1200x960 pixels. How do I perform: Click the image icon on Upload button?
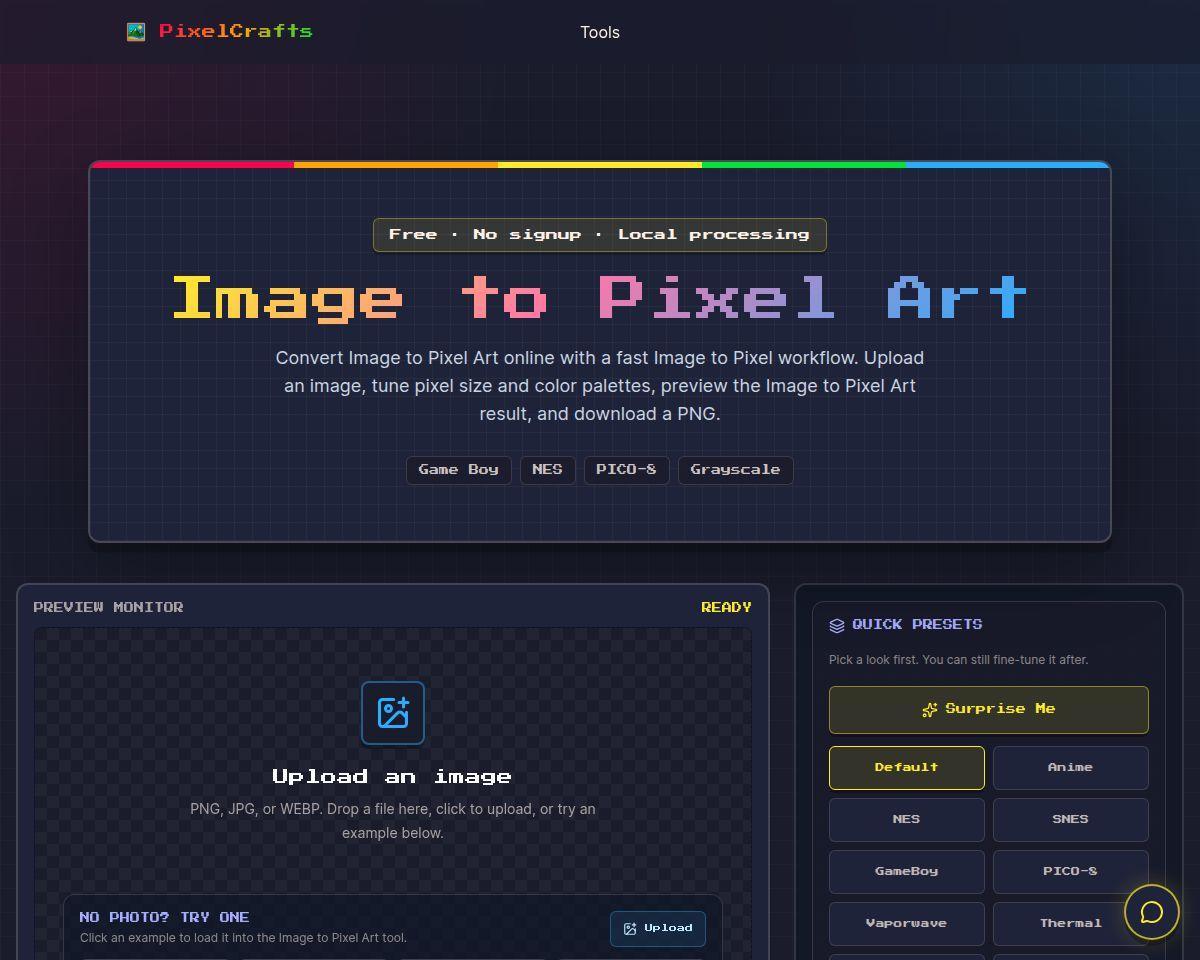[630, 929]
